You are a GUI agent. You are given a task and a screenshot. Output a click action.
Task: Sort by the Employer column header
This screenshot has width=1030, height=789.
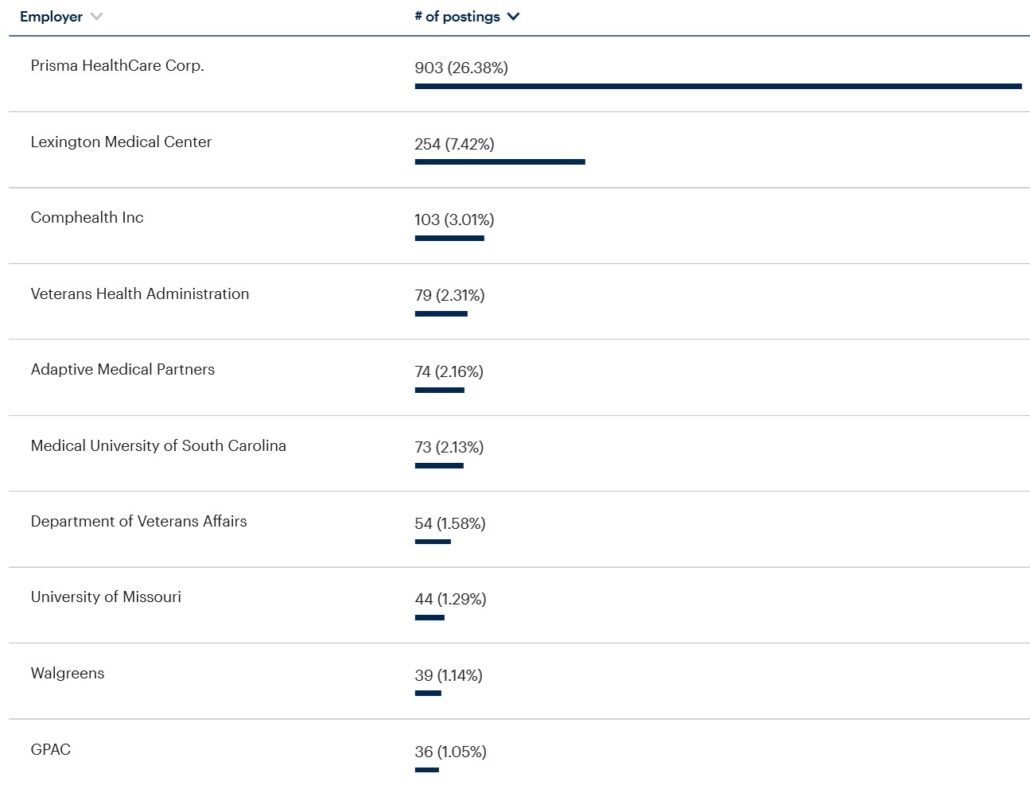pos(51,17)
